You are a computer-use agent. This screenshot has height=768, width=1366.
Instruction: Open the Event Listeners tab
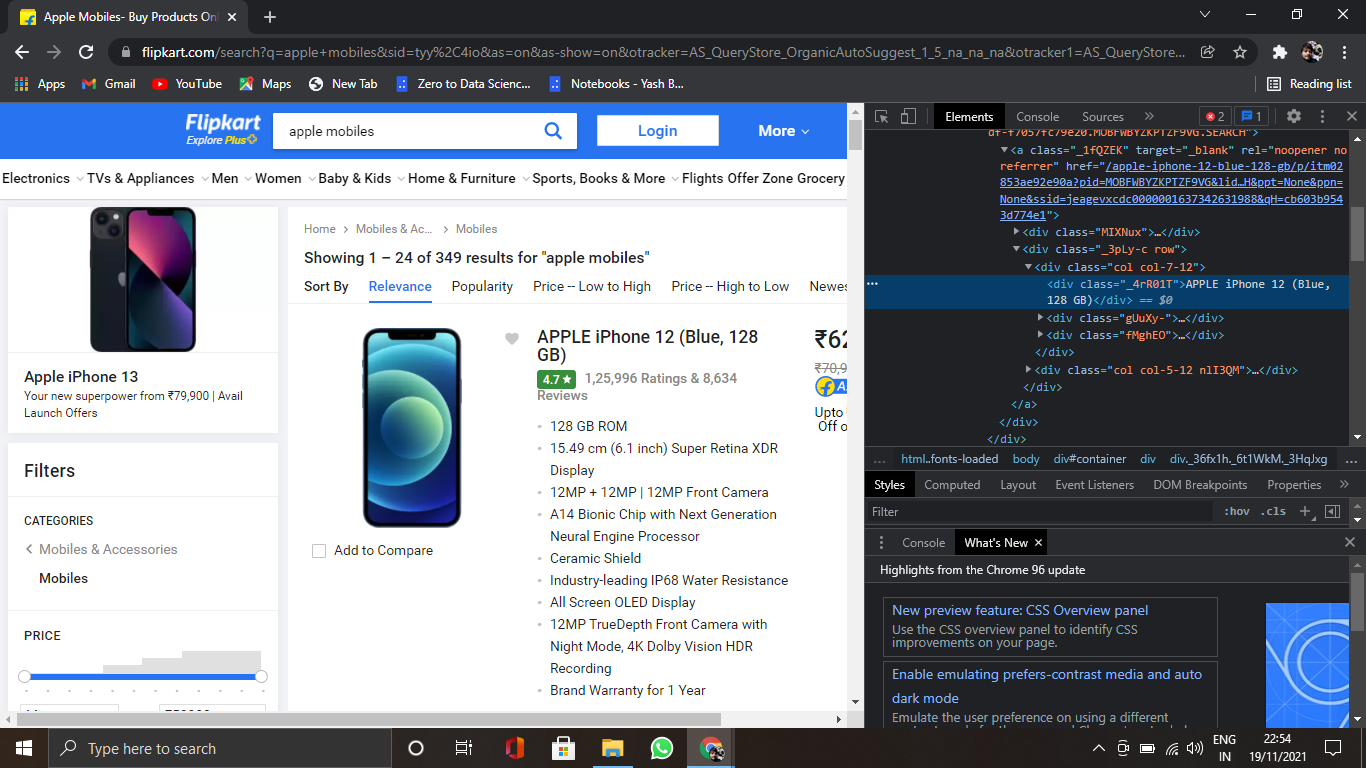[1094, 484]
